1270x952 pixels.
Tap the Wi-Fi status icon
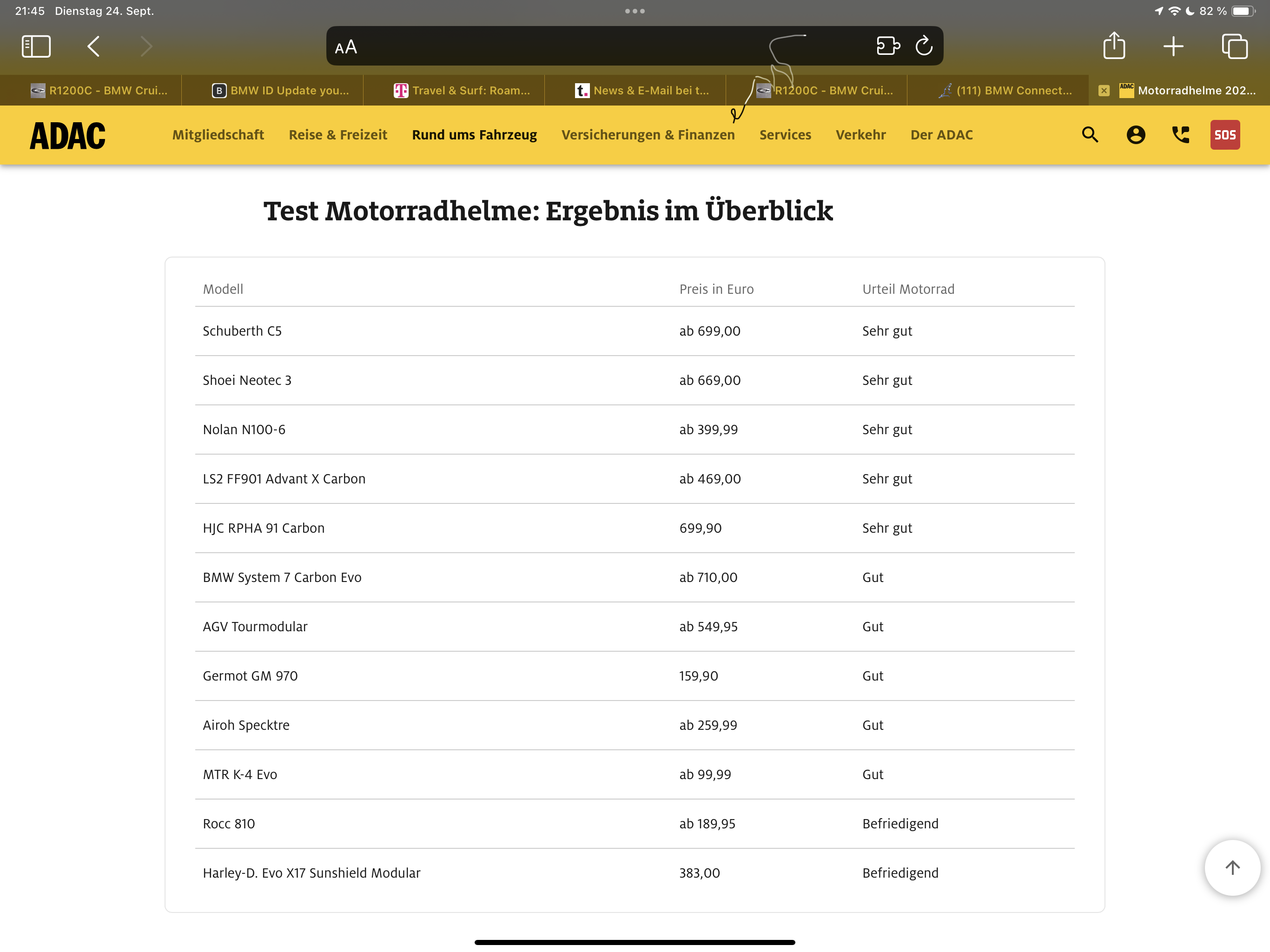coord(1175,11)
